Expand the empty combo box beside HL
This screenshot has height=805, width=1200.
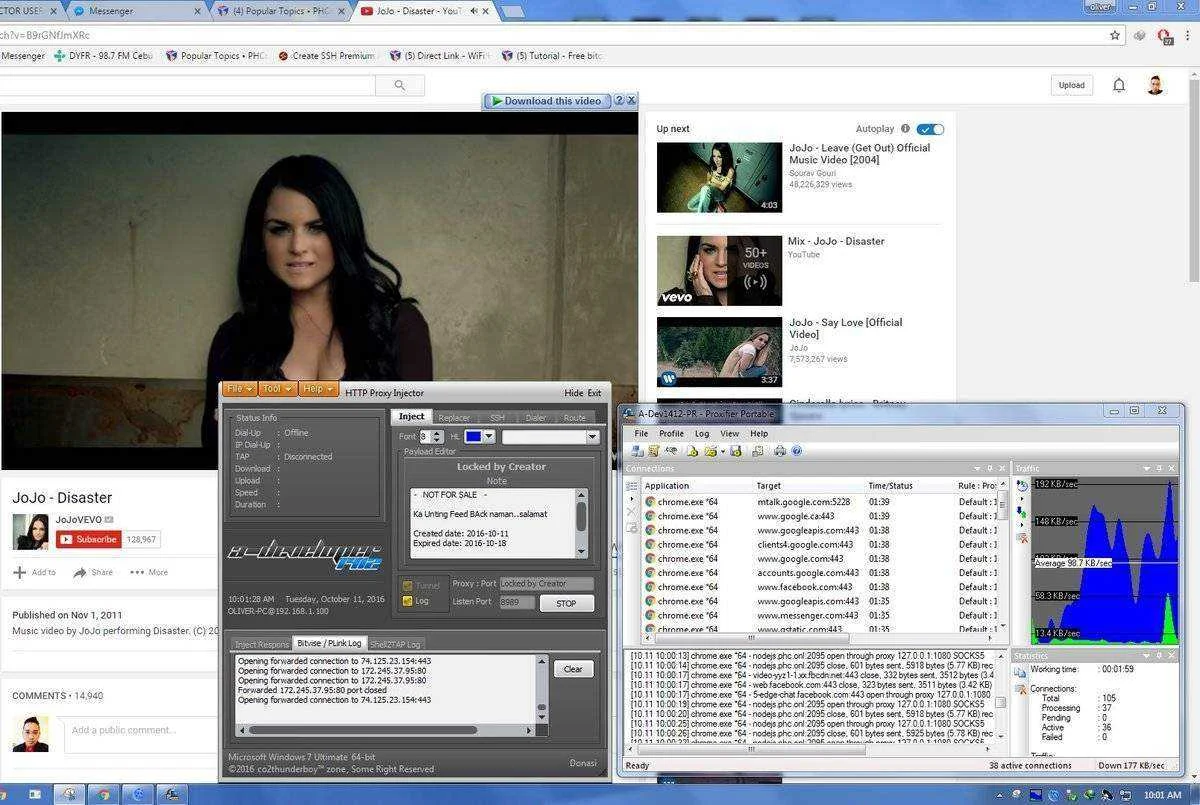point(593,437)
